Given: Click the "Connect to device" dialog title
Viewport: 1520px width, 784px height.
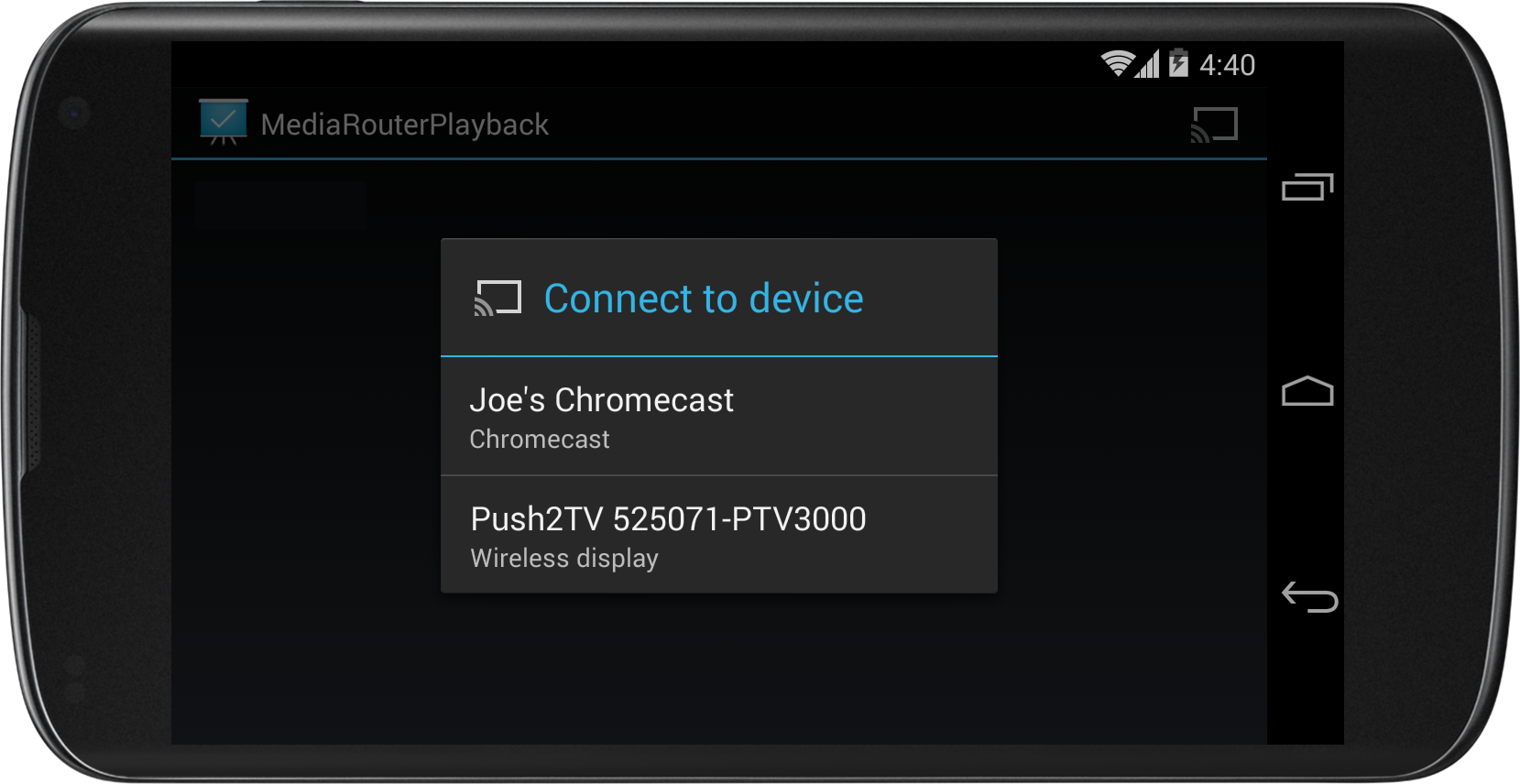Looking at the screenshot, I should 703,299.
